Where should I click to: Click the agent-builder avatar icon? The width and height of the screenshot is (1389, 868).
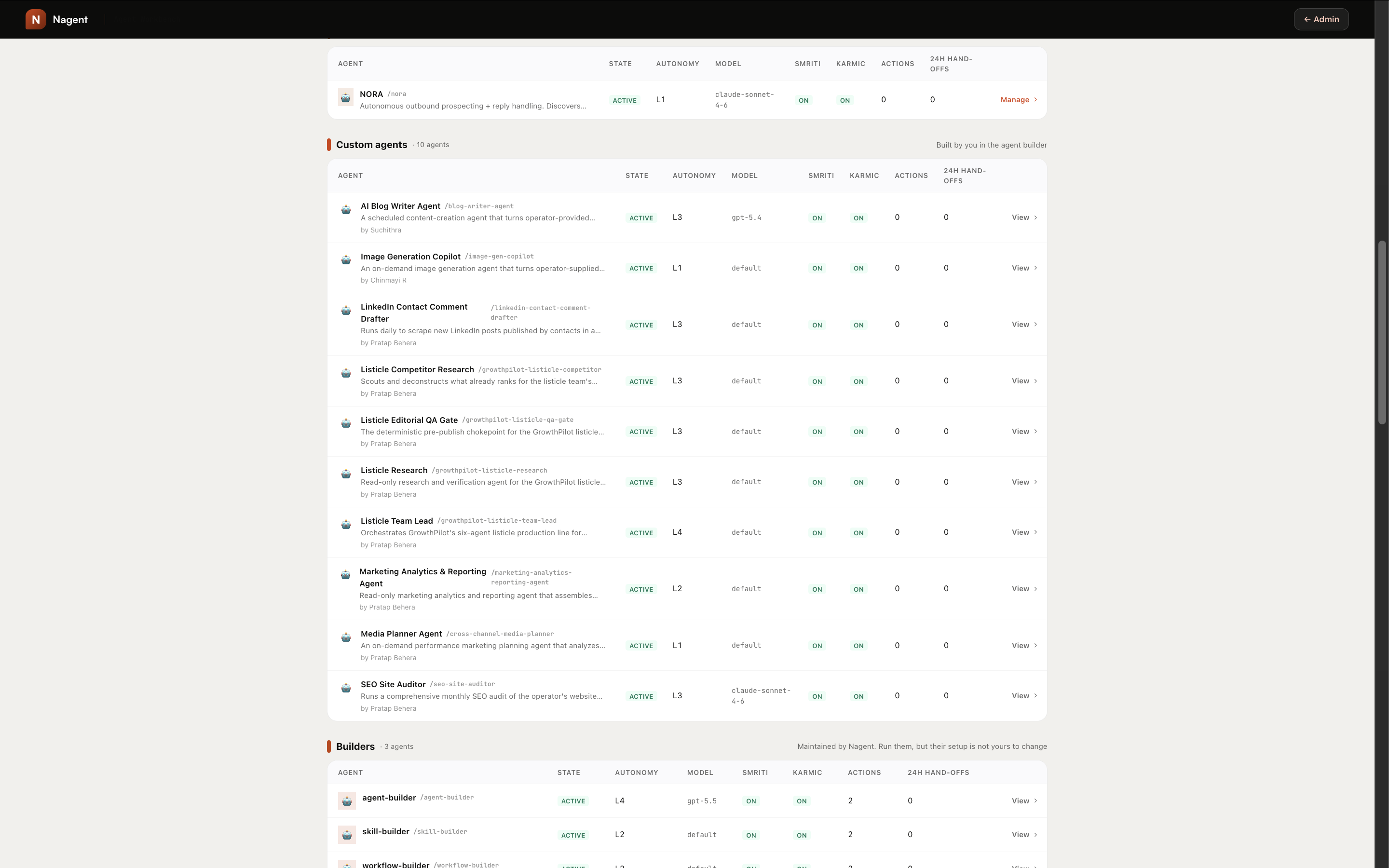[347, 800]
